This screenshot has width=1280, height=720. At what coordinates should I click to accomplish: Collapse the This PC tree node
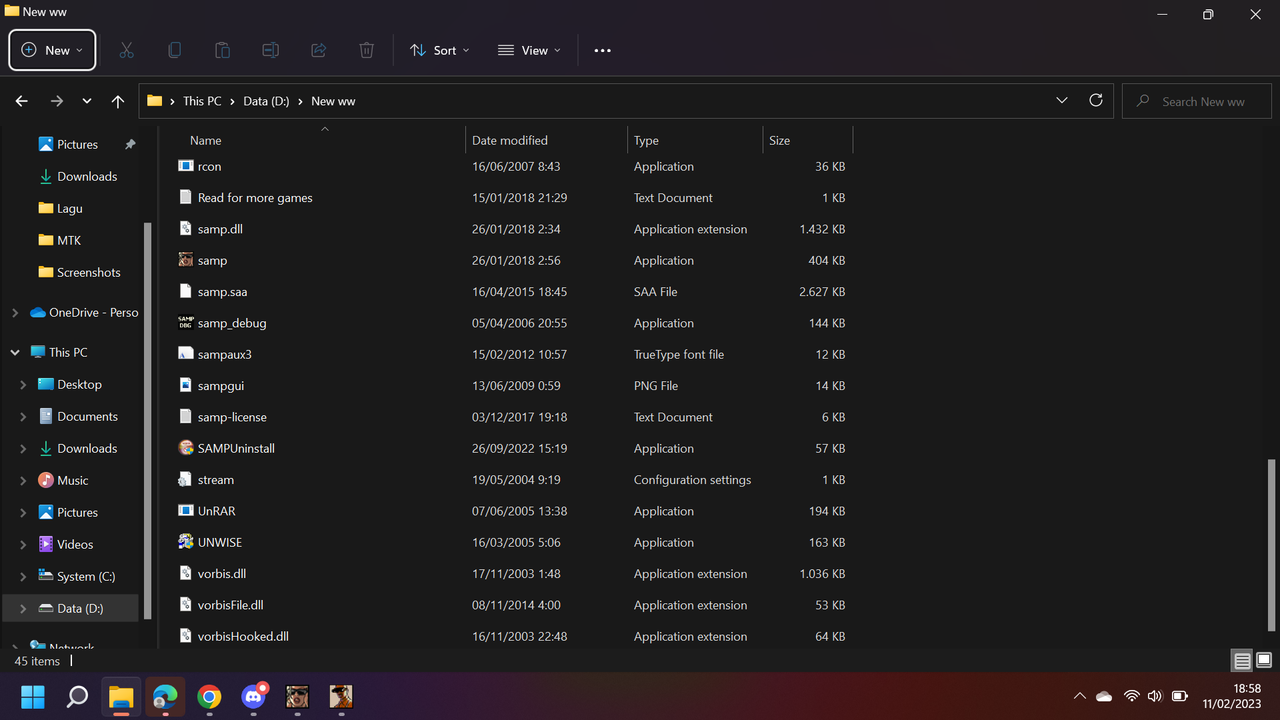pos(15,352)
